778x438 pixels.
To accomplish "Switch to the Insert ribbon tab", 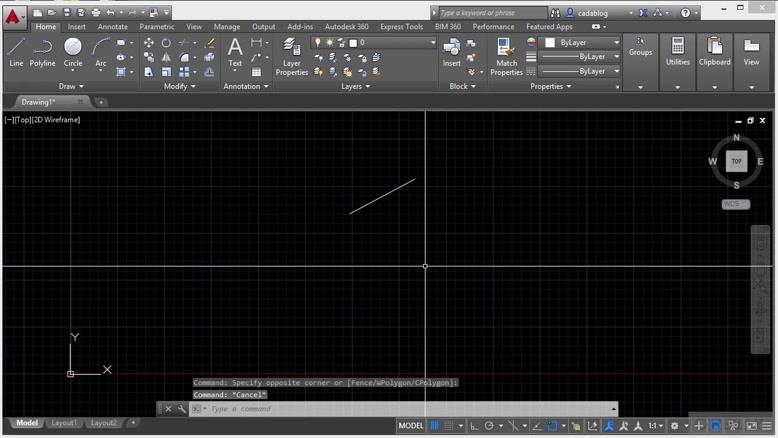I will click(x=76, y=27).
